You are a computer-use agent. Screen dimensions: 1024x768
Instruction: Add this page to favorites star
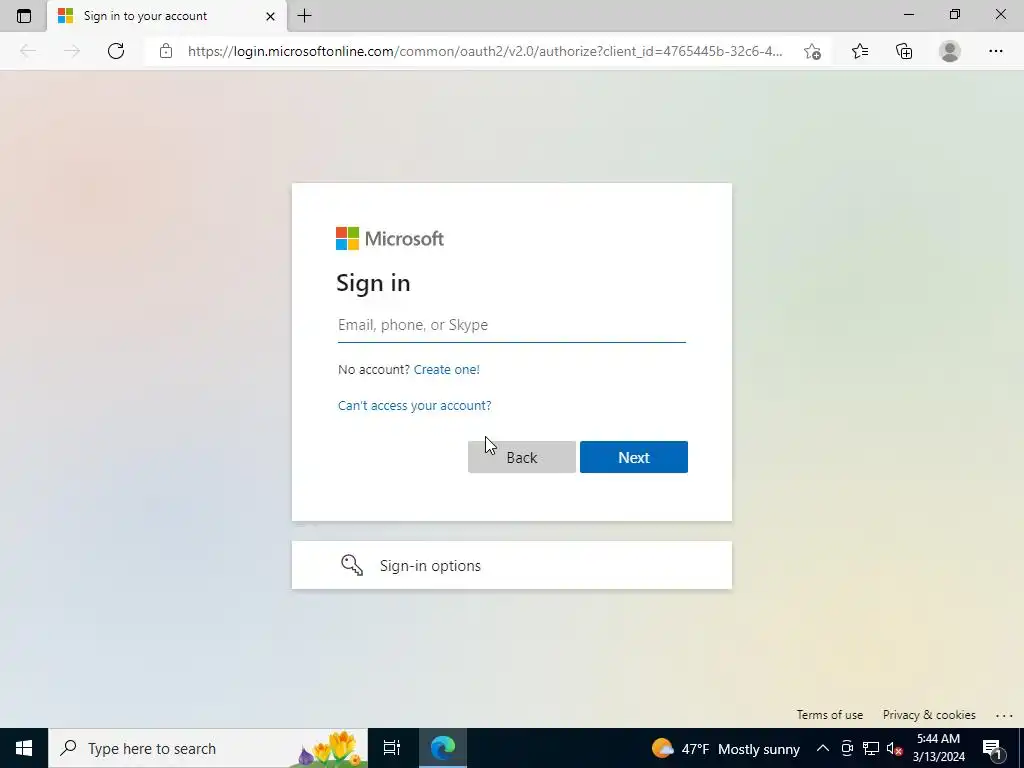(812, 51)
